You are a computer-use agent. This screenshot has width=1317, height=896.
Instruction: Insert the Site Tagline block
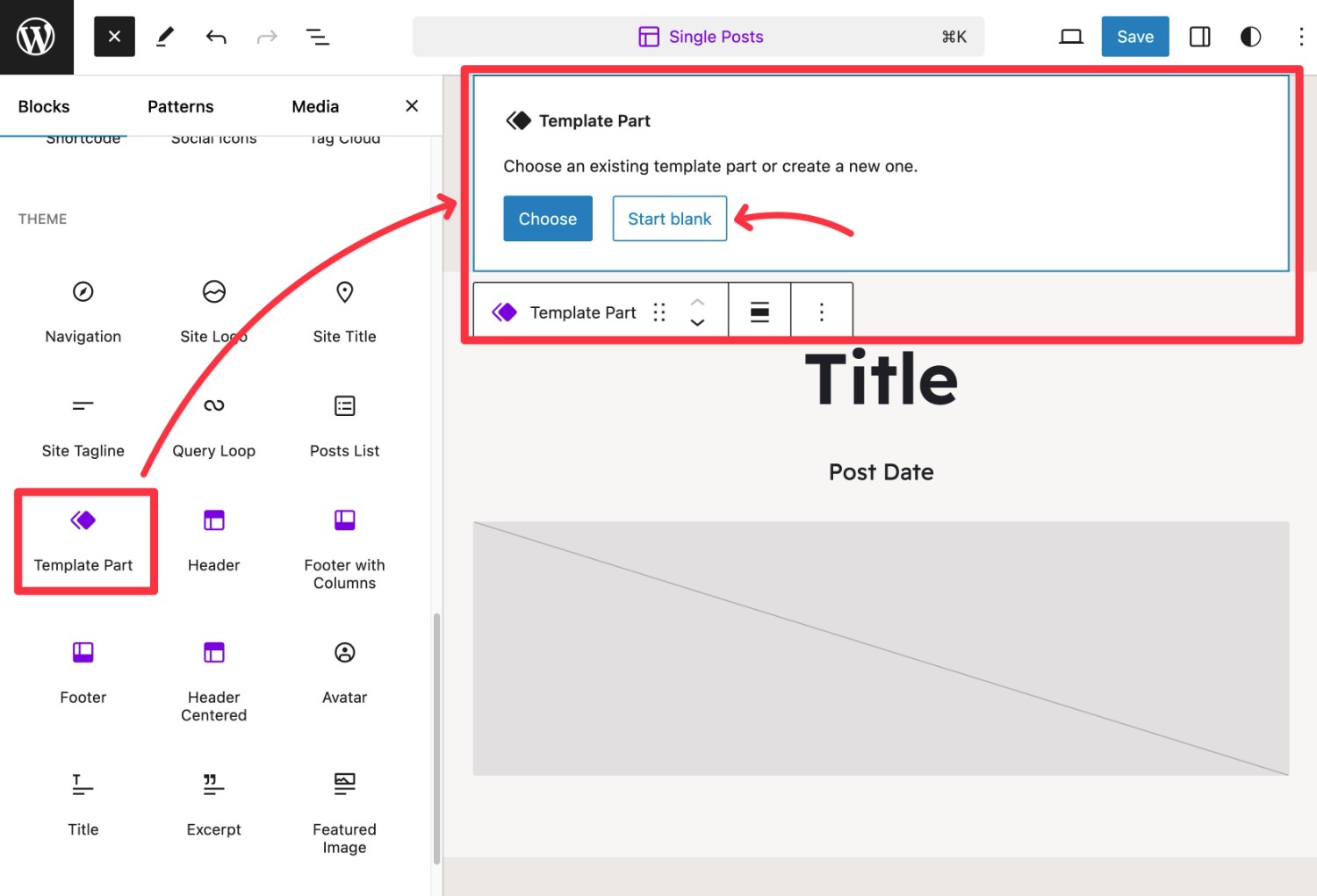(83, 426)
